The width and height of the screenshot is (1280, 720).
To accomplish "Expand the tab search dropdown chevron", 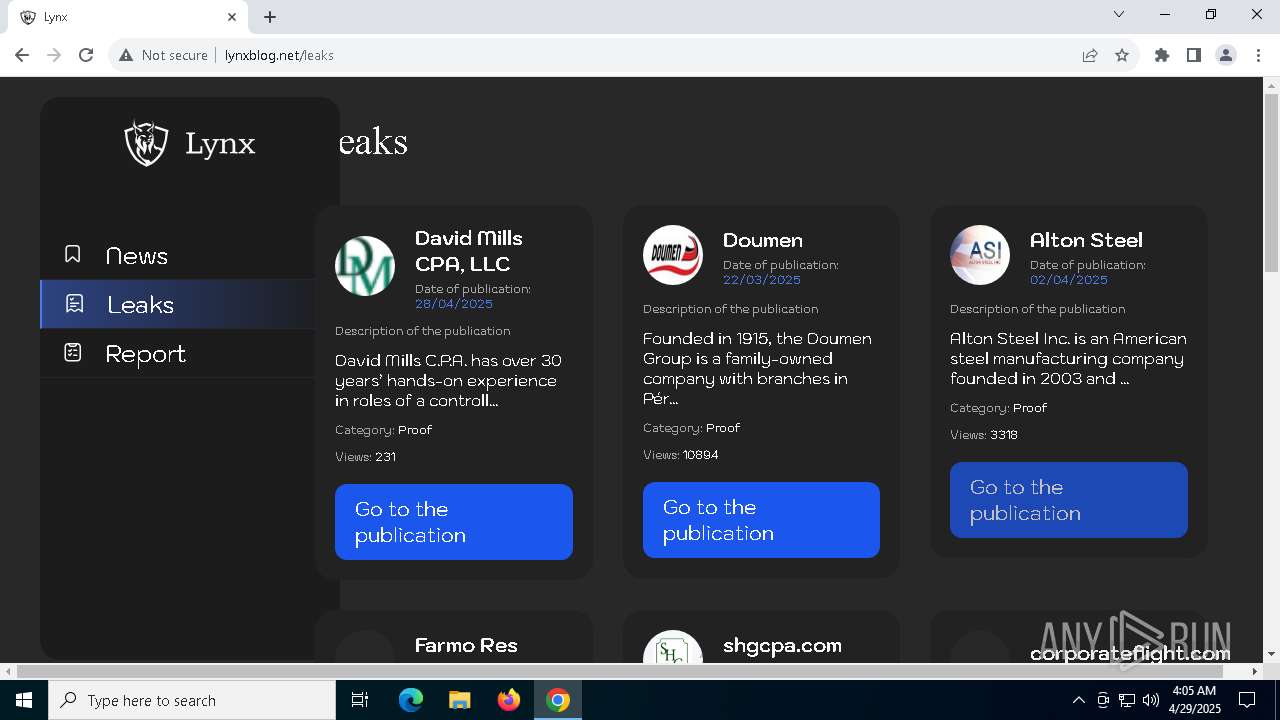I will 1119,14.
